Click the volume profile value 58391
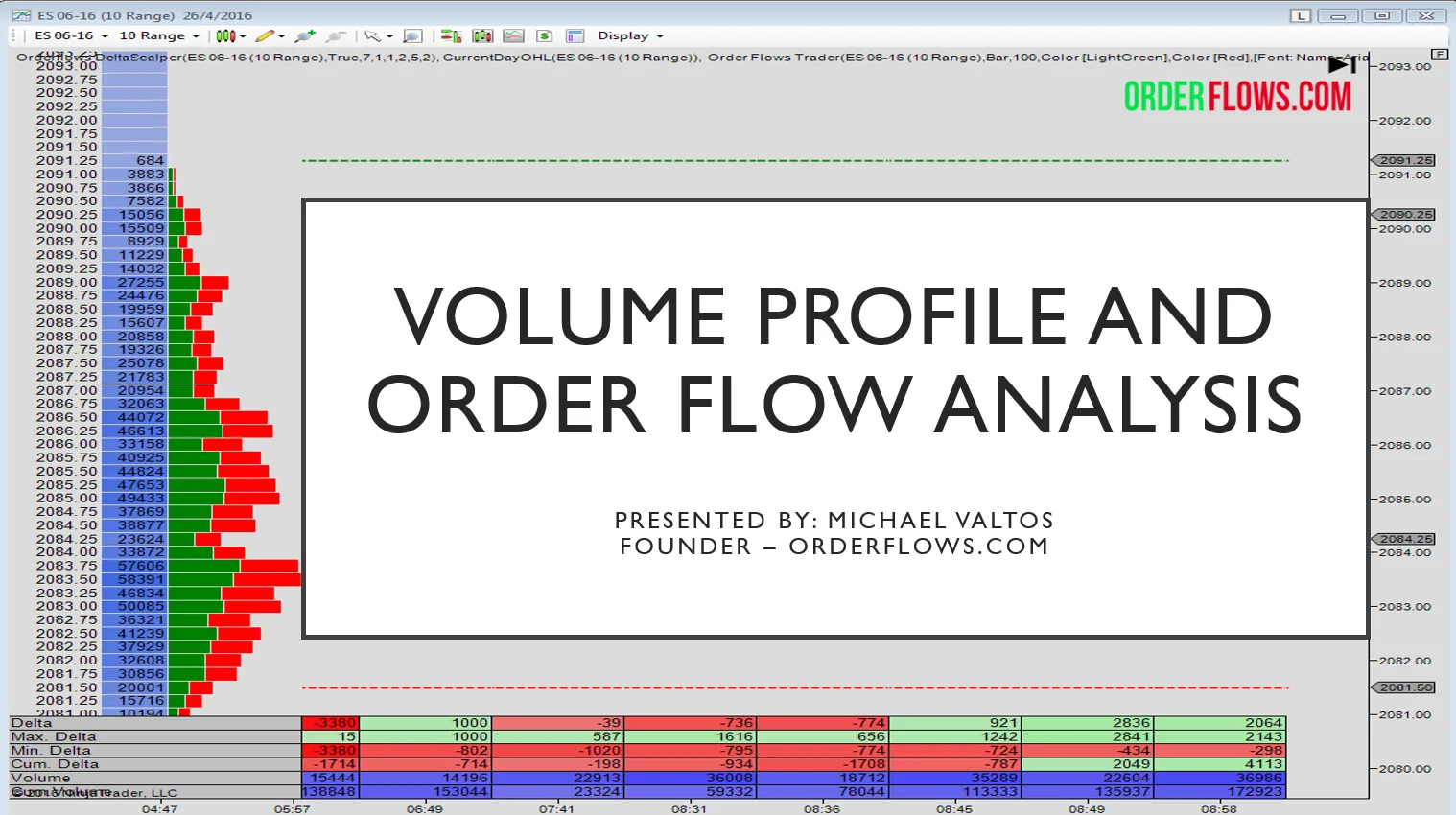 (141, 580)
